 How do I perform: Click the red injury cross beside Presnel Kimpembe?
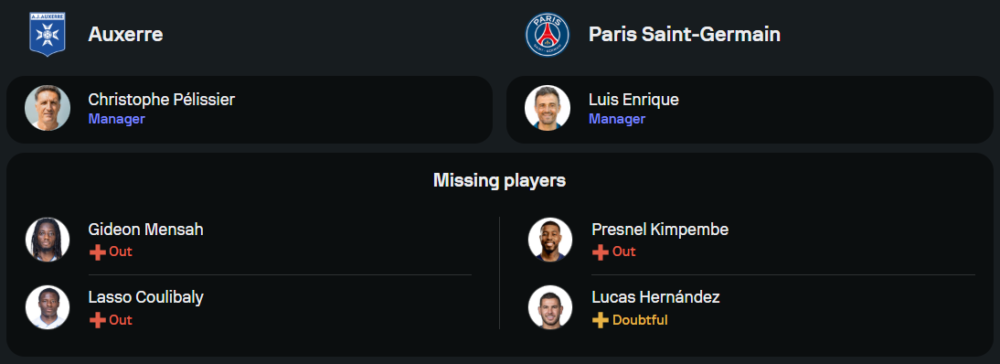(x=600, y=252)
